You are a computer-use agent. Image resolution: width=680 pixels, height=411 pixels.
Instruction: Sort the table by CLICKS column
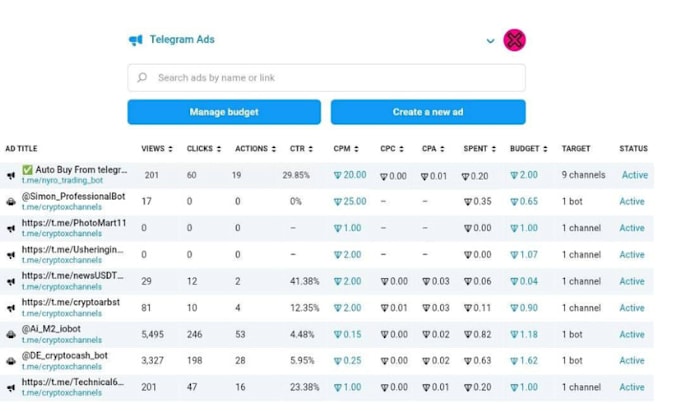pos(204,149)
